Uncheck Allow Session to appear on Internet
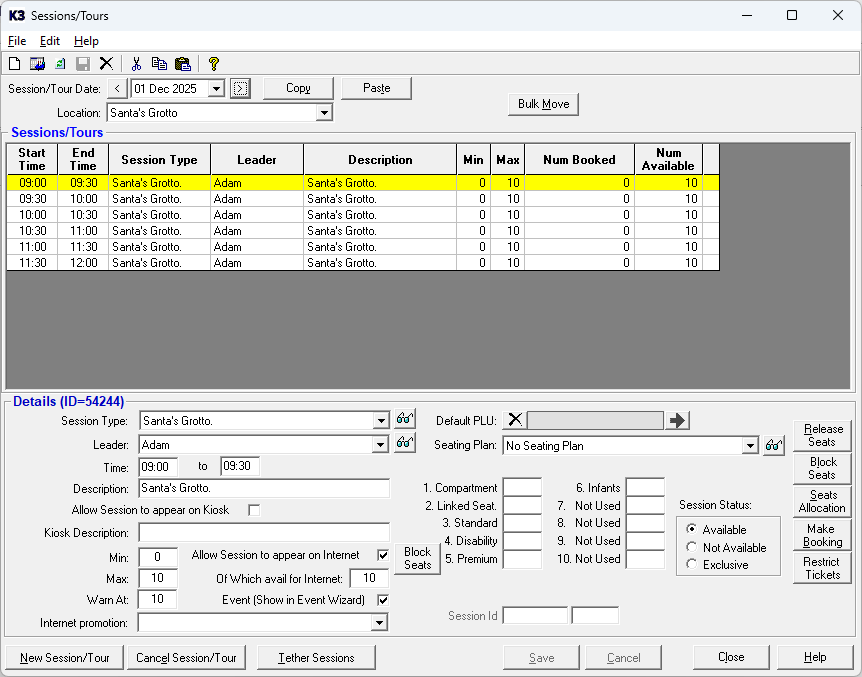862x677 pixels. tap(382, 555)
